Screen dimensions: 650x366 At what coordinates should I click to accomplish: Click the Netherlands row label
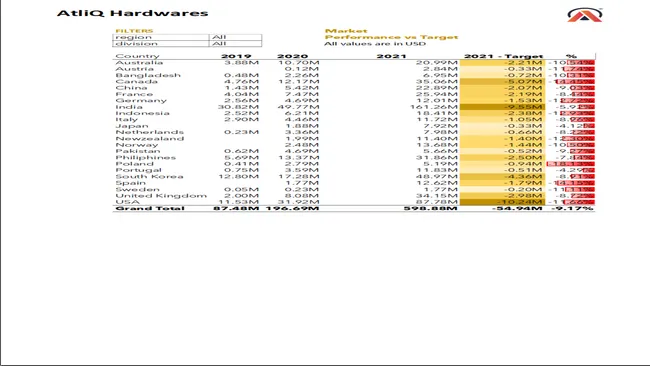tap(149, 132)
